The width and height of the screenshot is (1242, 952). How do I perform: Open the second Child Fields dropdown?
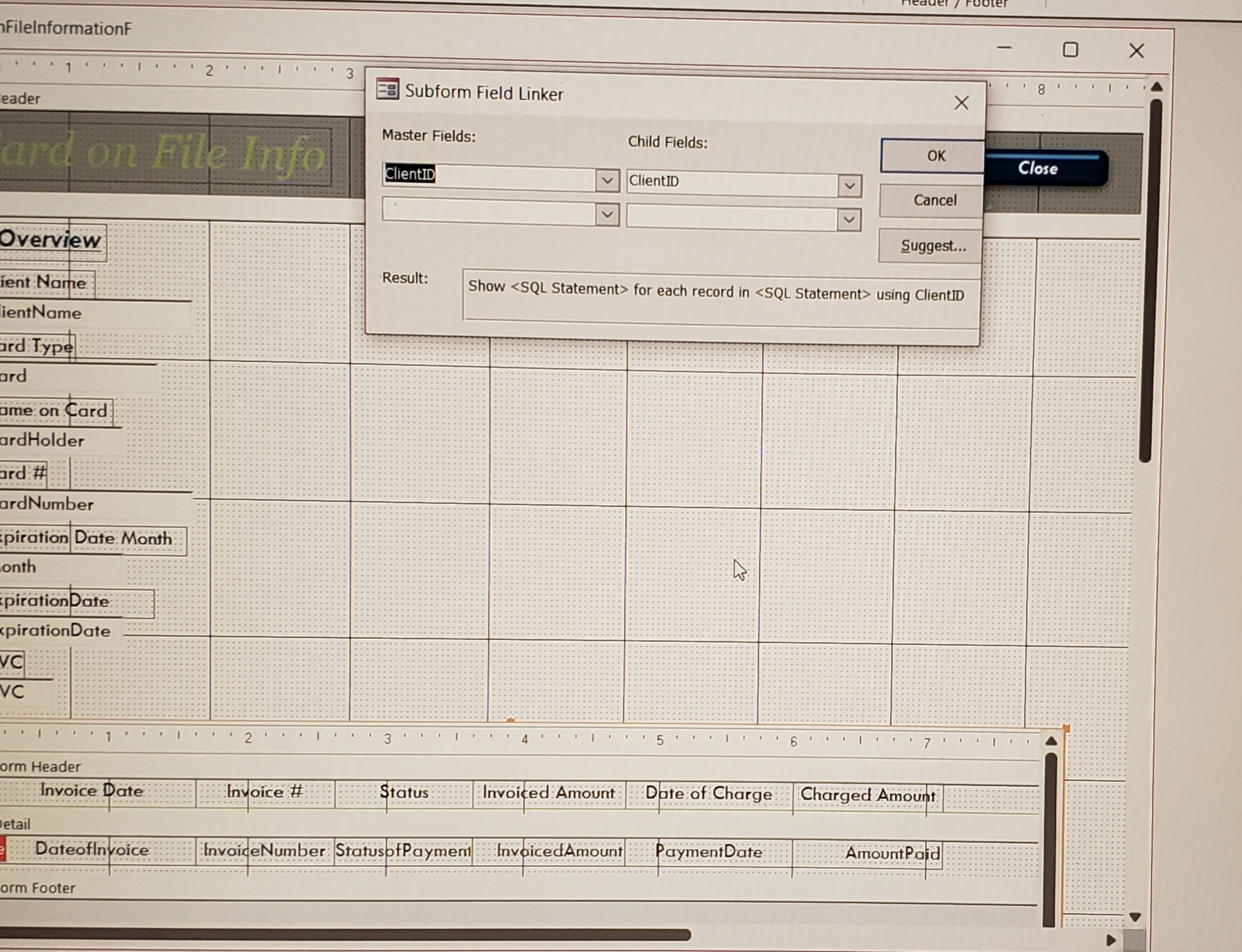point(848,220)
